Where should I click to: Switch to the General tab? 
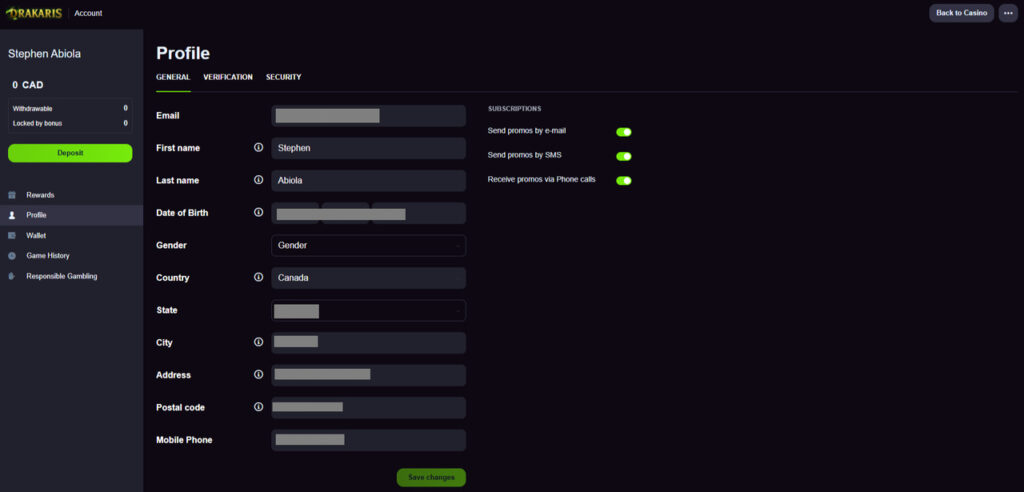pyautogui.click(x=173, y=77)
